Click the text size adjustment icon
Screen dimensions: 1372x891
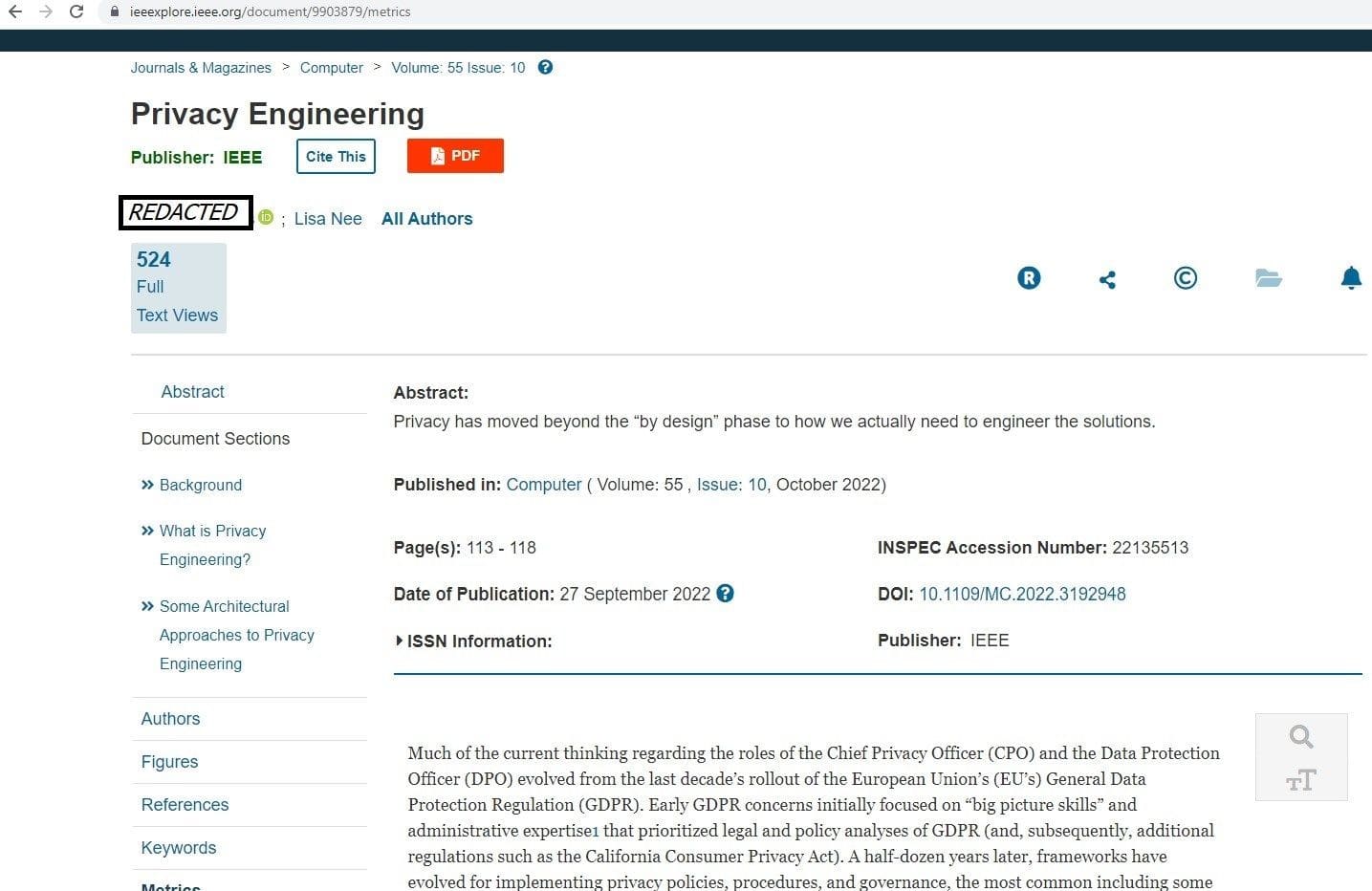(1301, 780)
